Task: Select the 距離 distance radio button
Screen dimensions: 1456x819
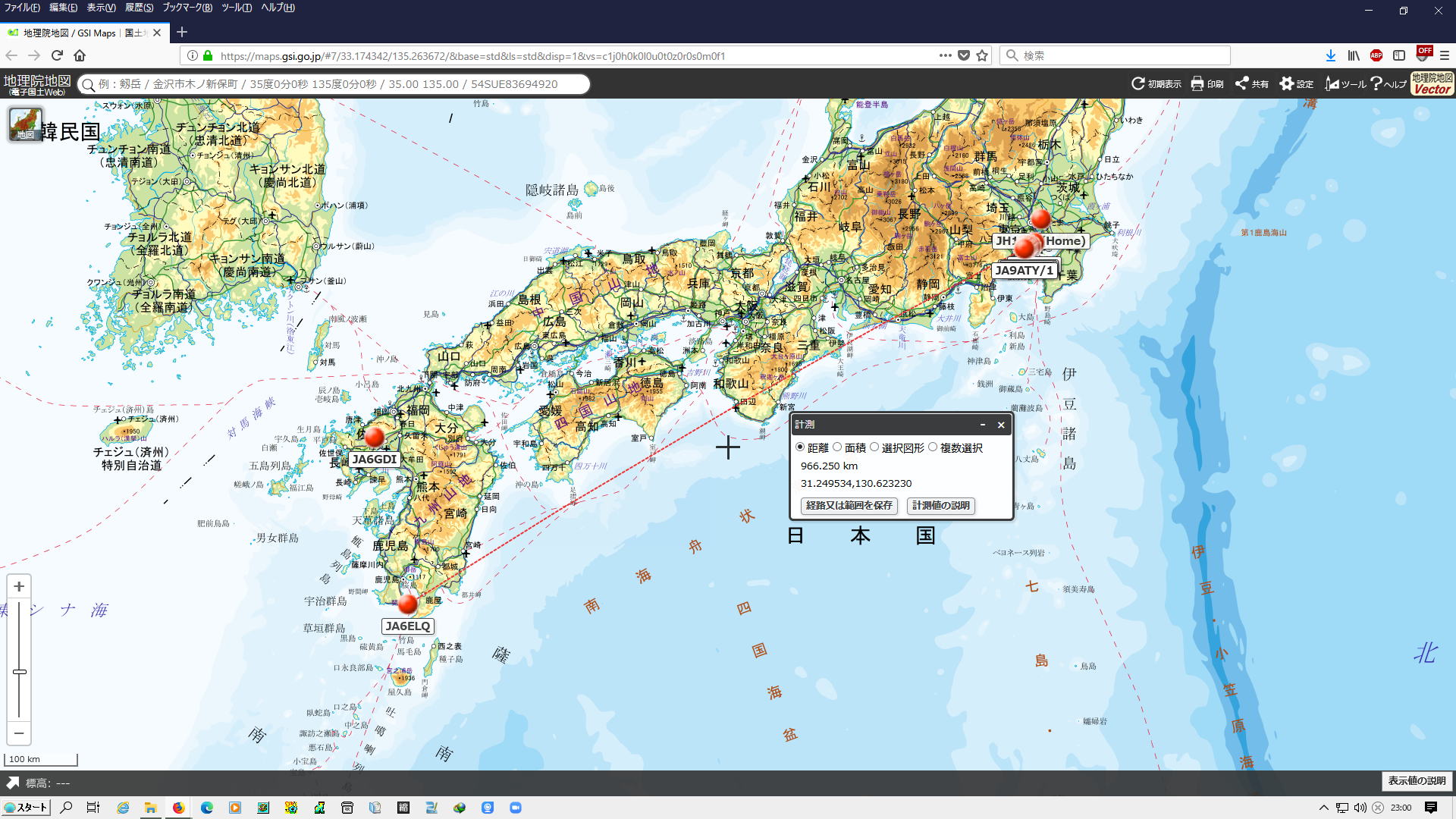Action: 800,447
